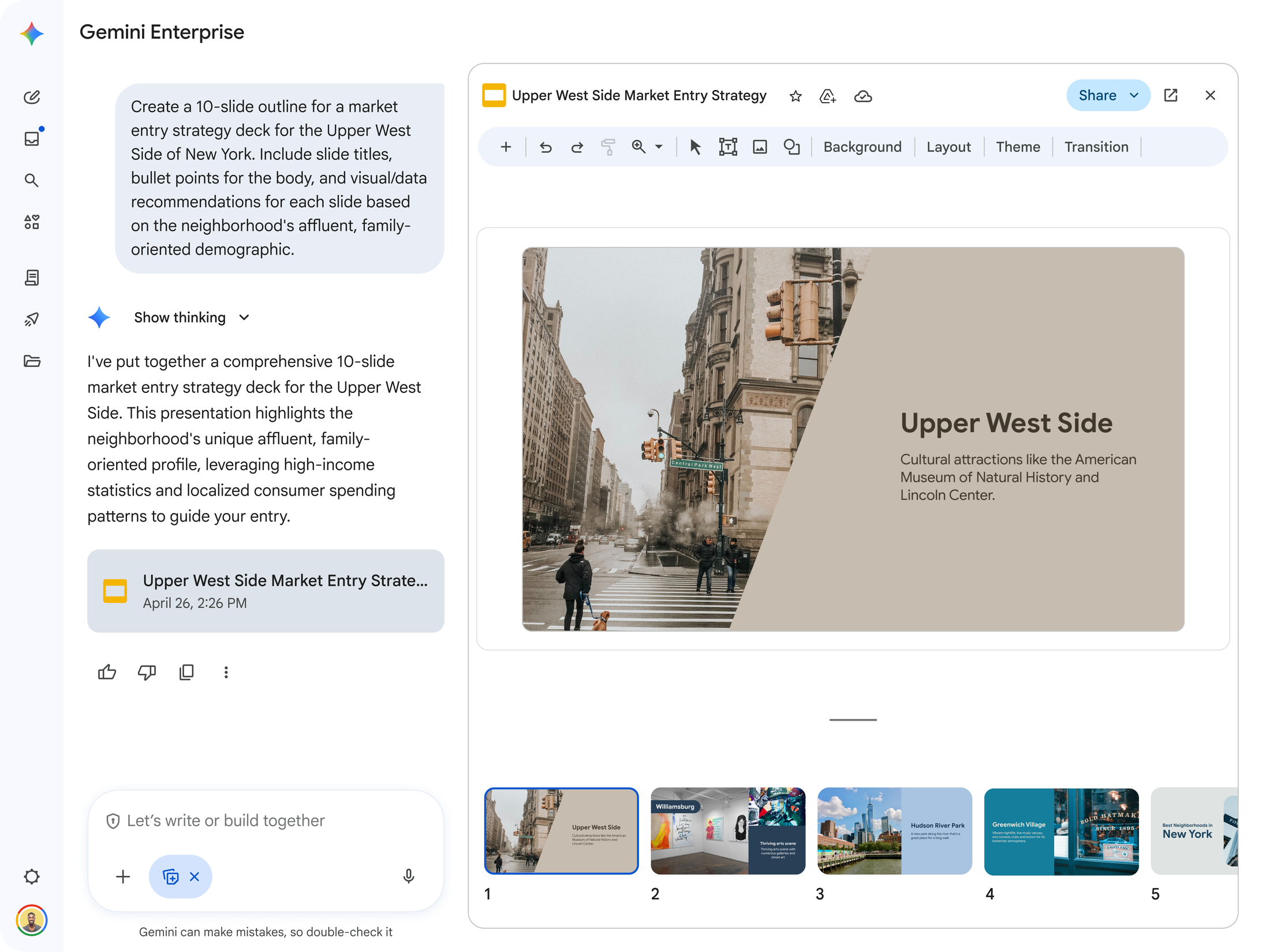Give the response a thumbs up
The image size is (1270, 952).
point(107,672)
